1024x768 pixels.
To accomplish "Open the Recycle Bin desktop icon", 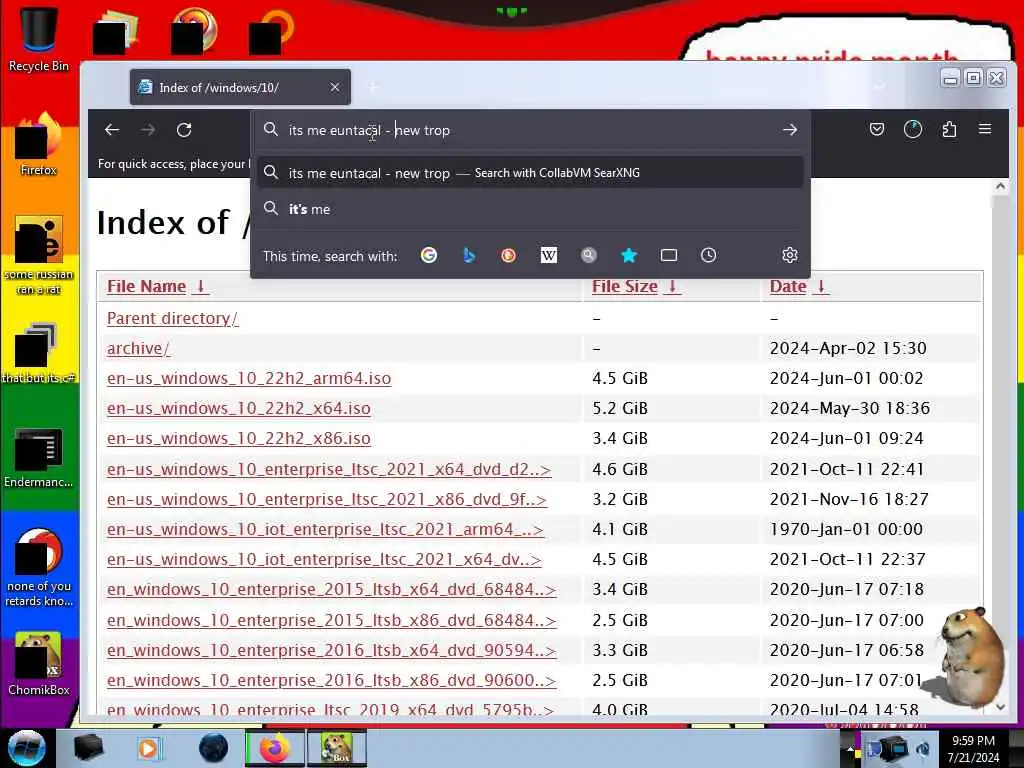I will click(x=39, y=38).
